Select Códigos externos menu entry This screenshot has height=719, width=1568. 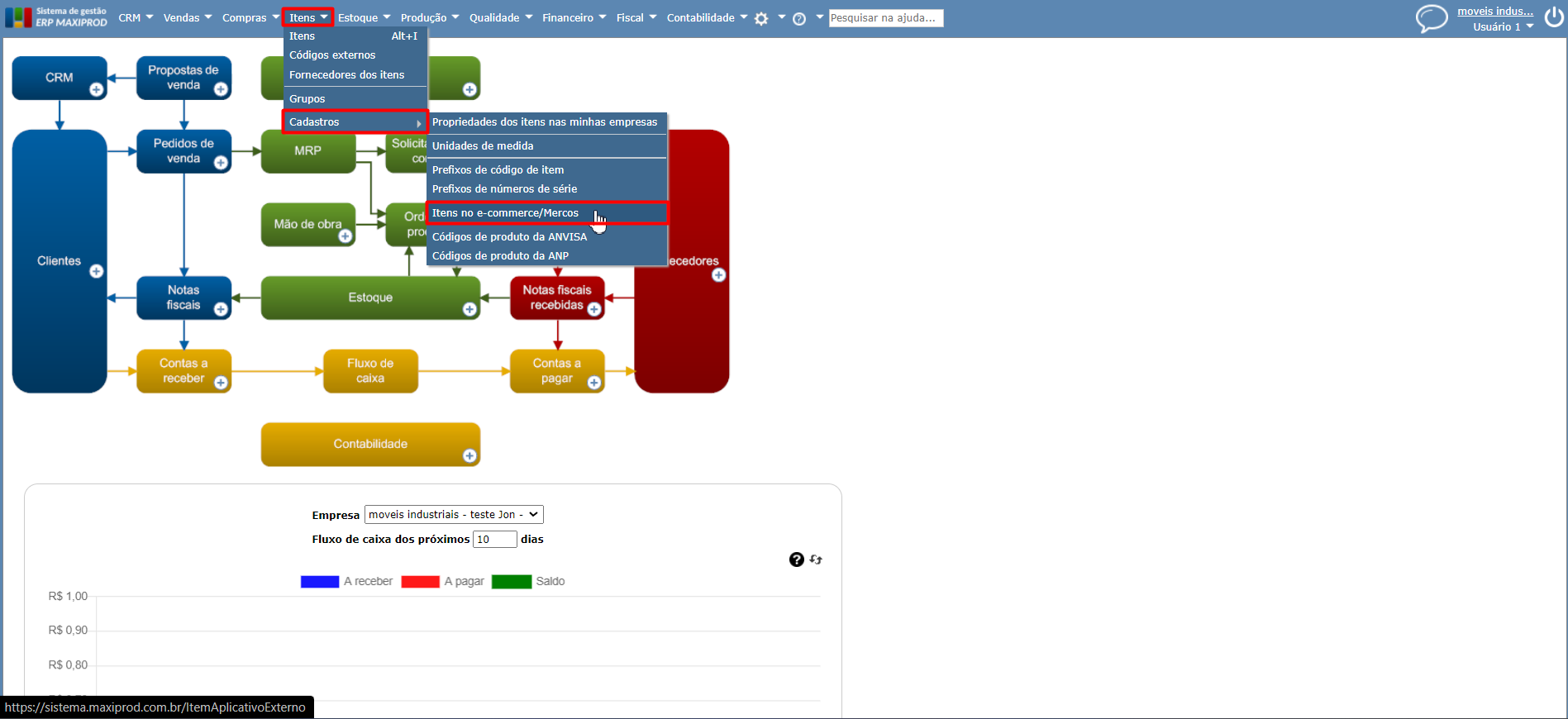point(355,55)
